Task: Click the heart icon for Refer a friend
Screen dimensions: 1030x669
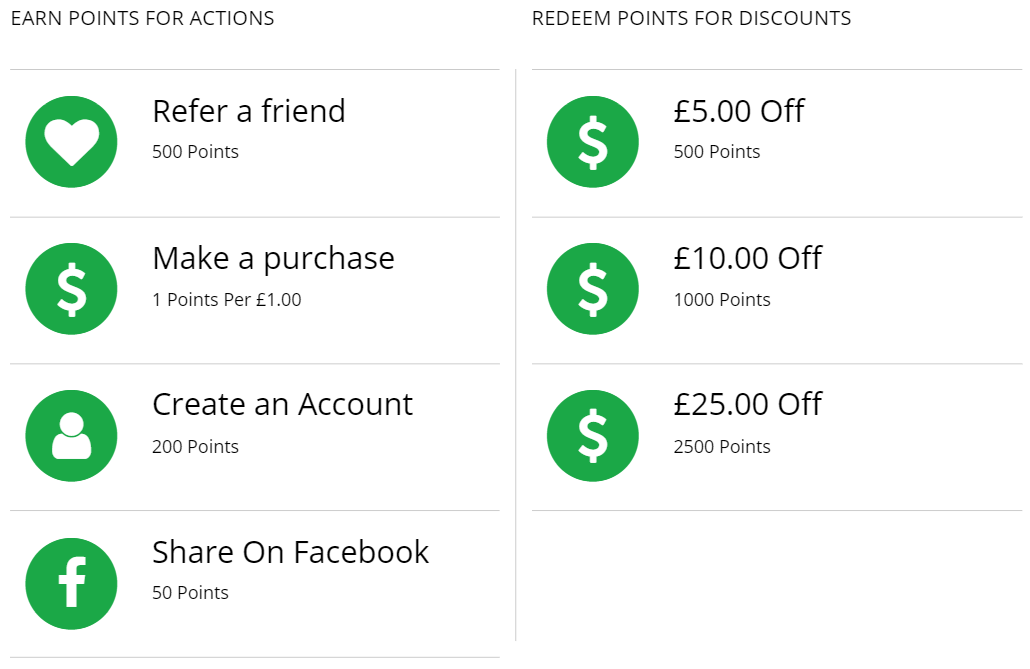Action: coord(71,141)
